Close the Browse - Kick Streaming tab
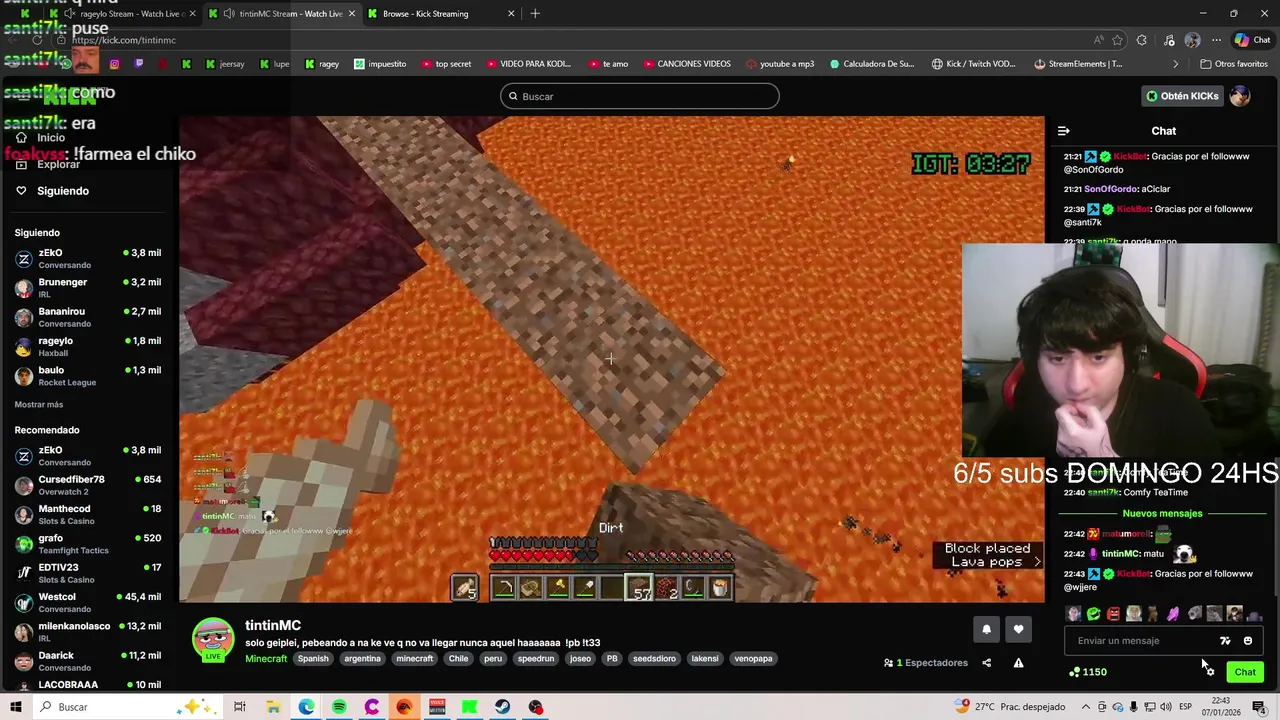1280x720 pixels. 511,14
